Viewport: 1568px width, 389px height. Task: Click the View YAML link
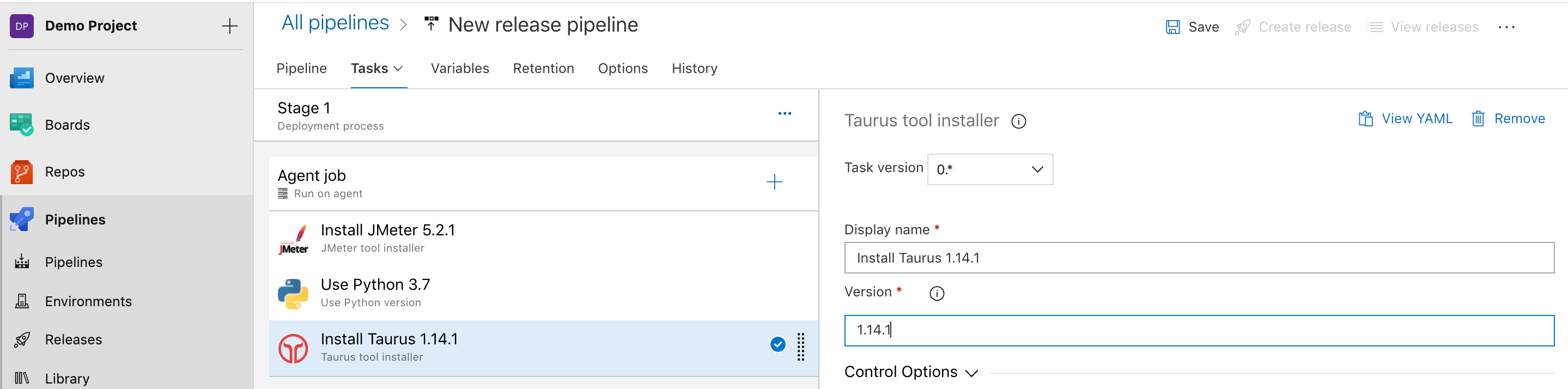(x=1417, y=119)
